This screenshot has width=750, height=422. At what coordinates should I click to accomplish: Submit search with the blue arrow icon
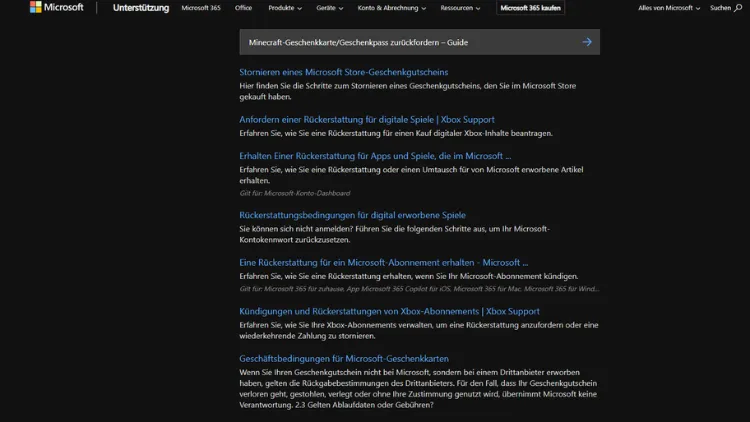point(587,42)
